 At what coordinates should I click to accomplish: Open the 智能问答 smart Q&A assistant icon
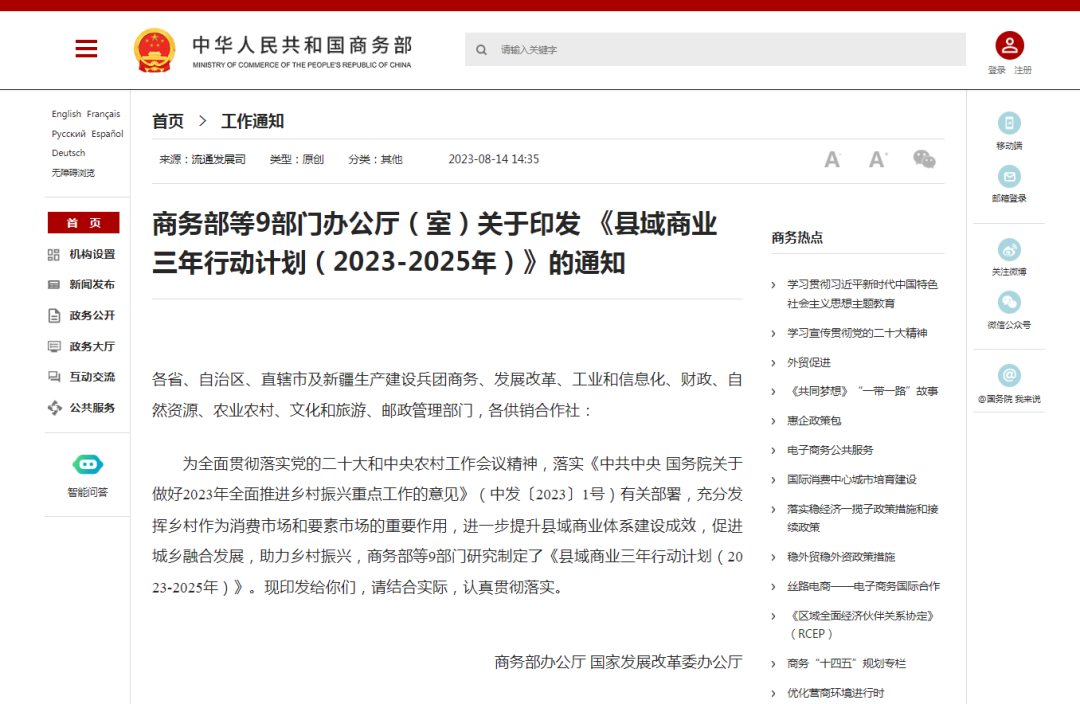(87, 465)
